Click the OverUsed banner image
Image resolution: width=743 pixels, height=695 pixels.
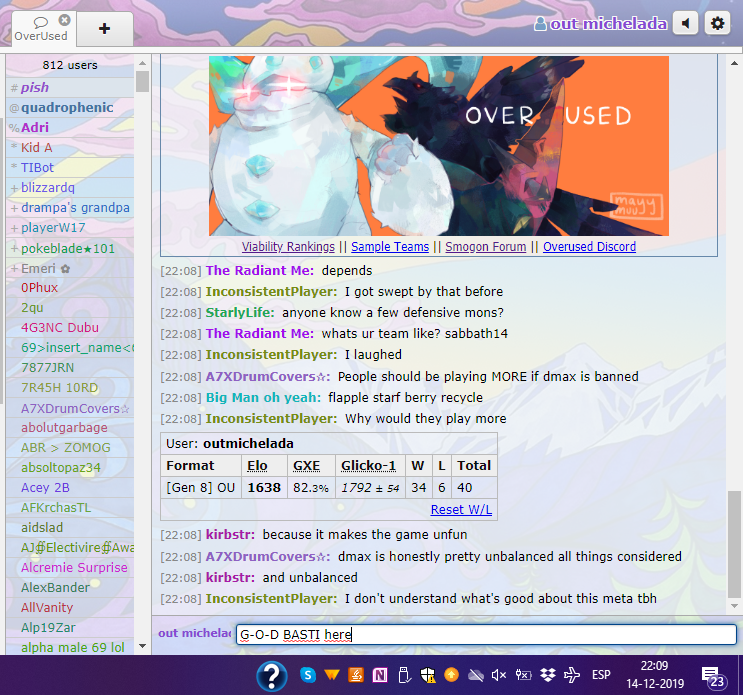click(439, 146)
